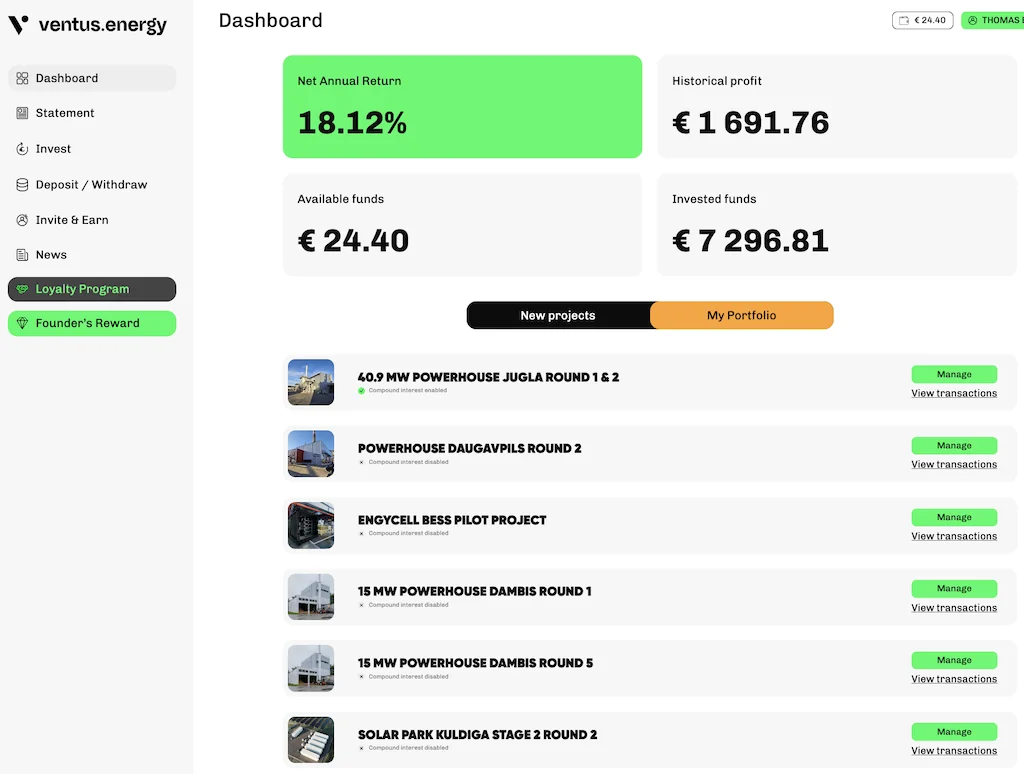The height and width of the screenshot is (774, 1024).
Task: Click the Loyalty Program diamond icon
Action: (22, 289)
